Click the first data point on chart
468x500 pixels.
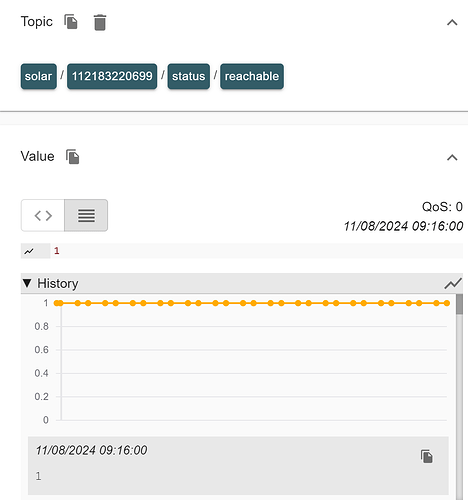coord(57,303)
